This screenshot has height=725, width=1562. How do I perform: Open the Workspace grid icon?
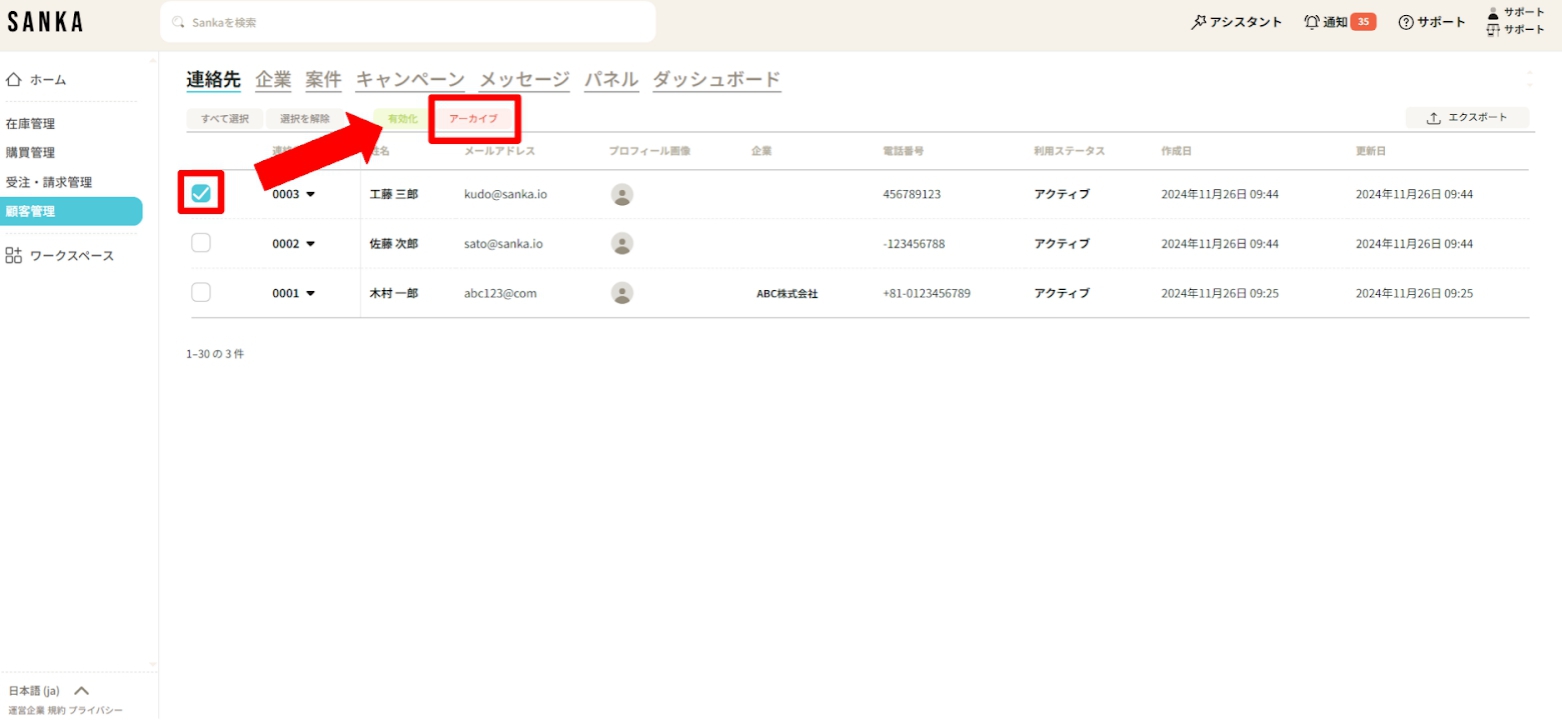pos(14,256)
